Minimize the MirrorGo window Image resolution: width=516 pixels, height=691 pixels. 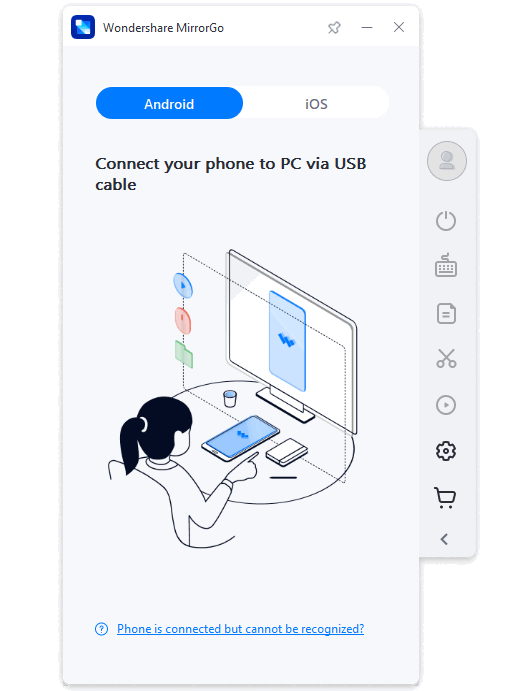coord(367,27)
